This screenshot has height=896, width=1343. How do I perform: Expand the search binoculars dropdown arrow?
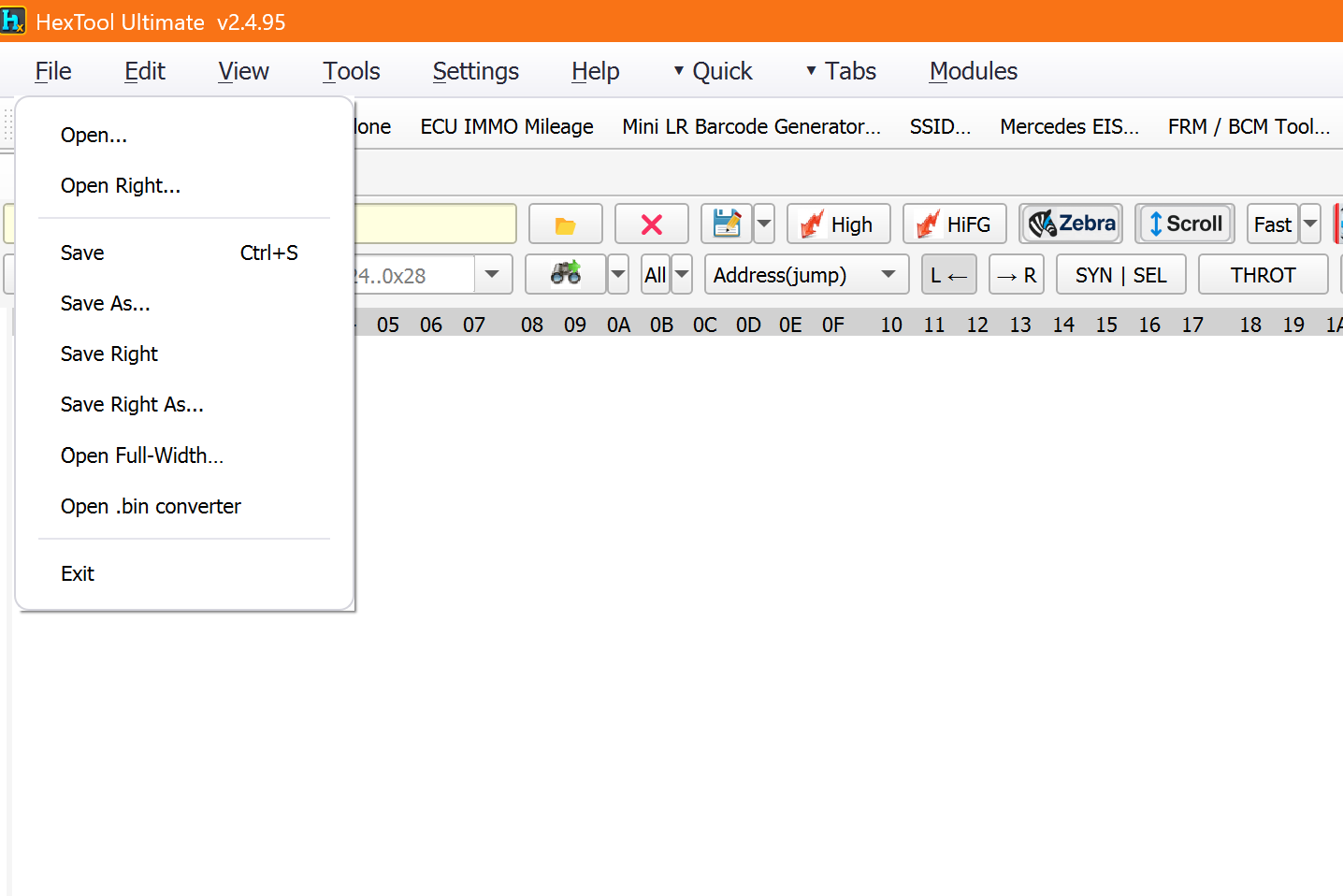[618, 275]
